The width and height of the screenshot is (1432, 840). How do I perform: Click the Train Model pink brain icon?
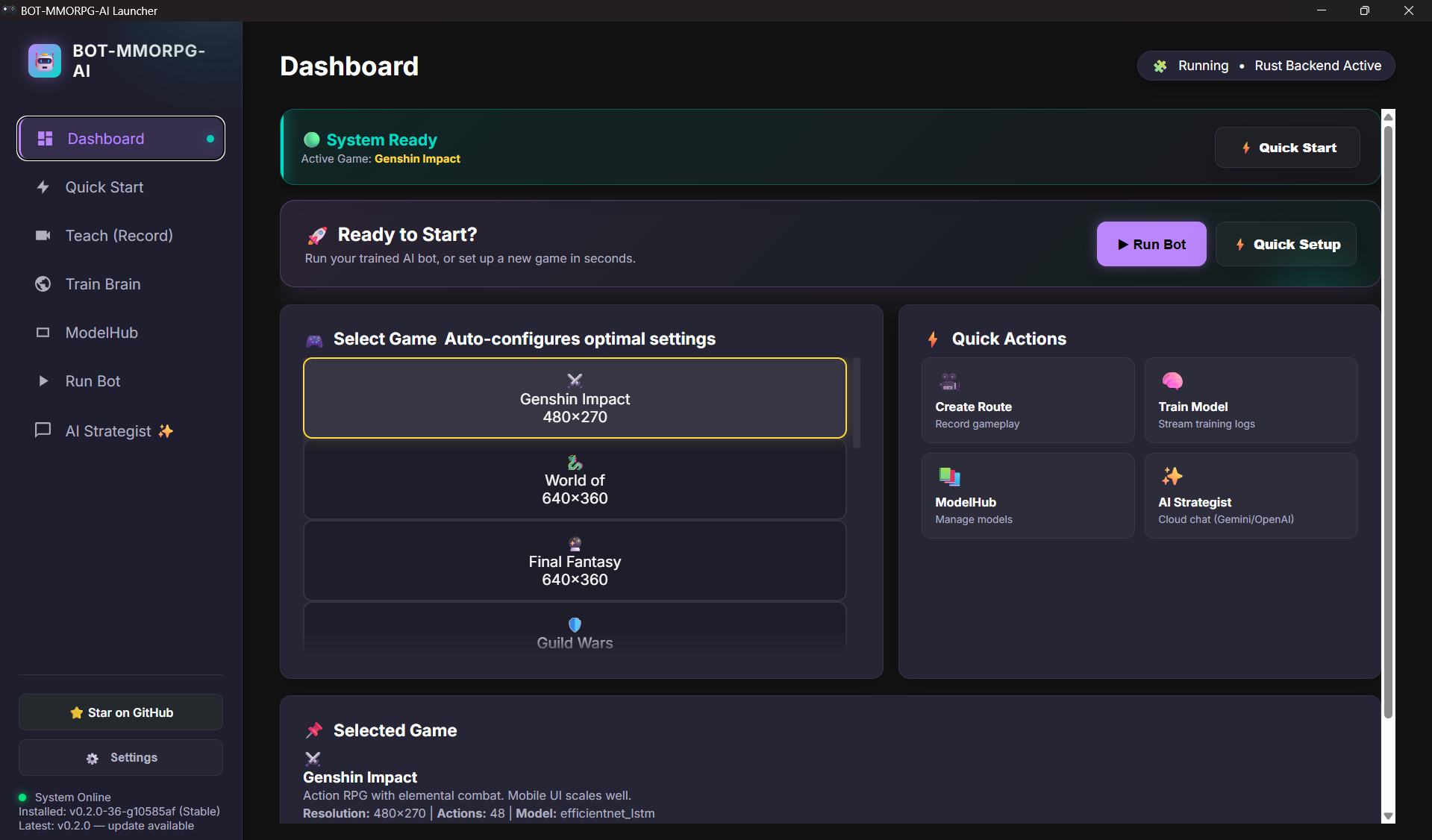point(1172,381)
